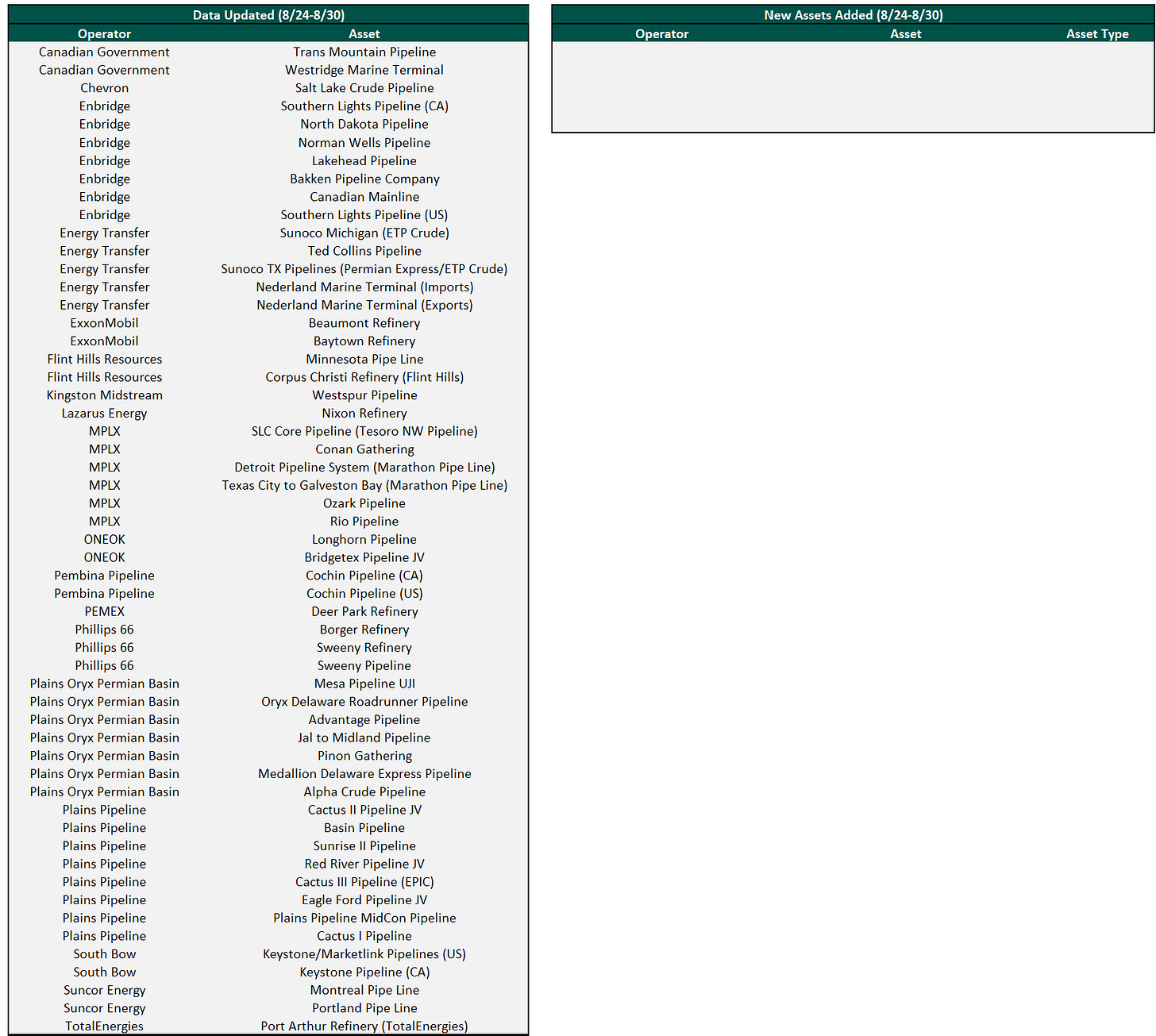Image resolution: width=1156 pixels, height=1036 pixels.
Task: Click the "Sunoco TX Pipelines (Permian Express/ETP Crude)" cell
Action: (x=364, y=269)
